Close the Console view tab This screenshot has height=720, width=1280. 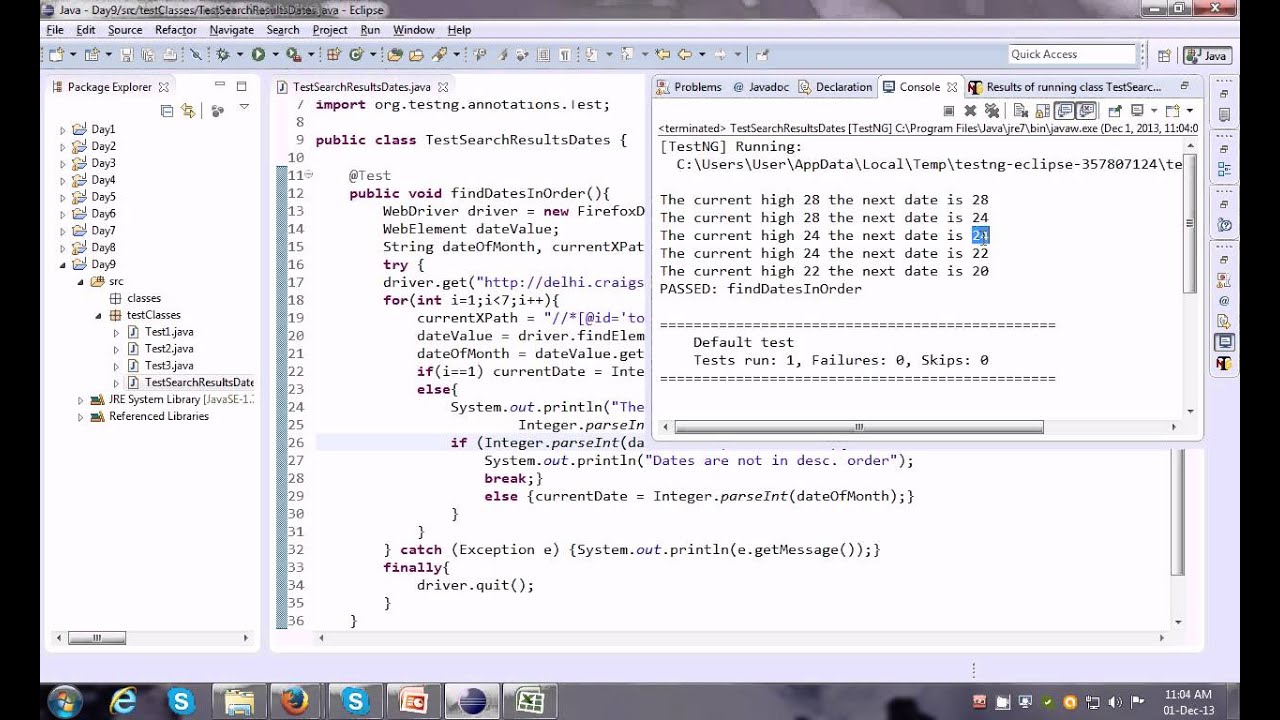[953, 87]
